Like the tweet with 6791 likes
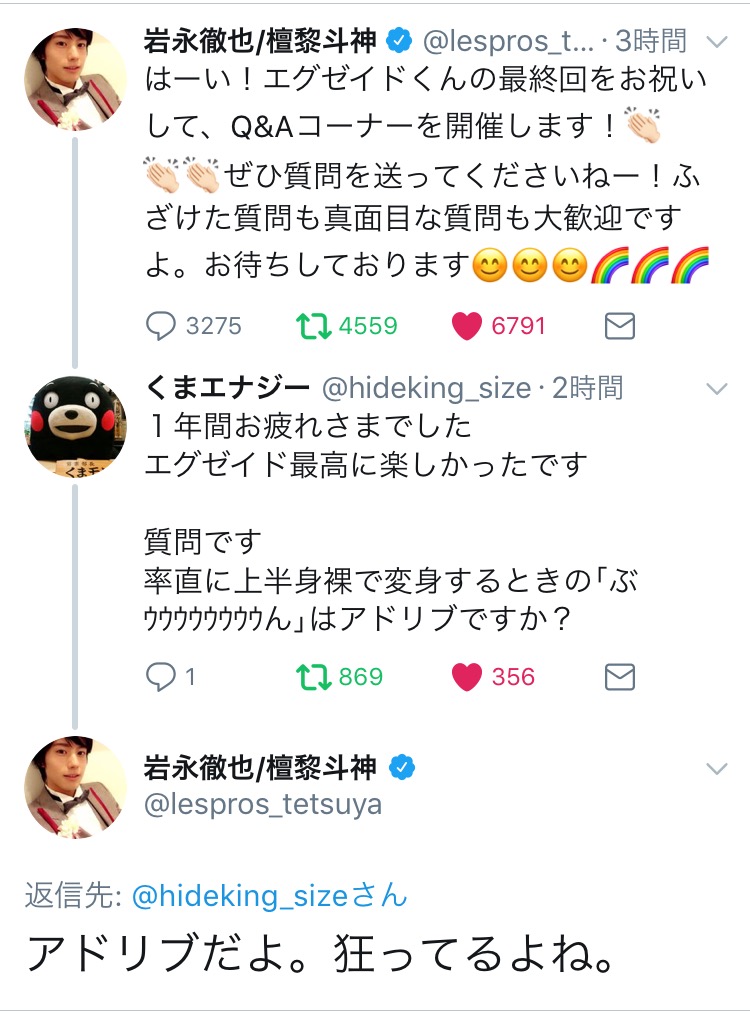 coord(466,326)
